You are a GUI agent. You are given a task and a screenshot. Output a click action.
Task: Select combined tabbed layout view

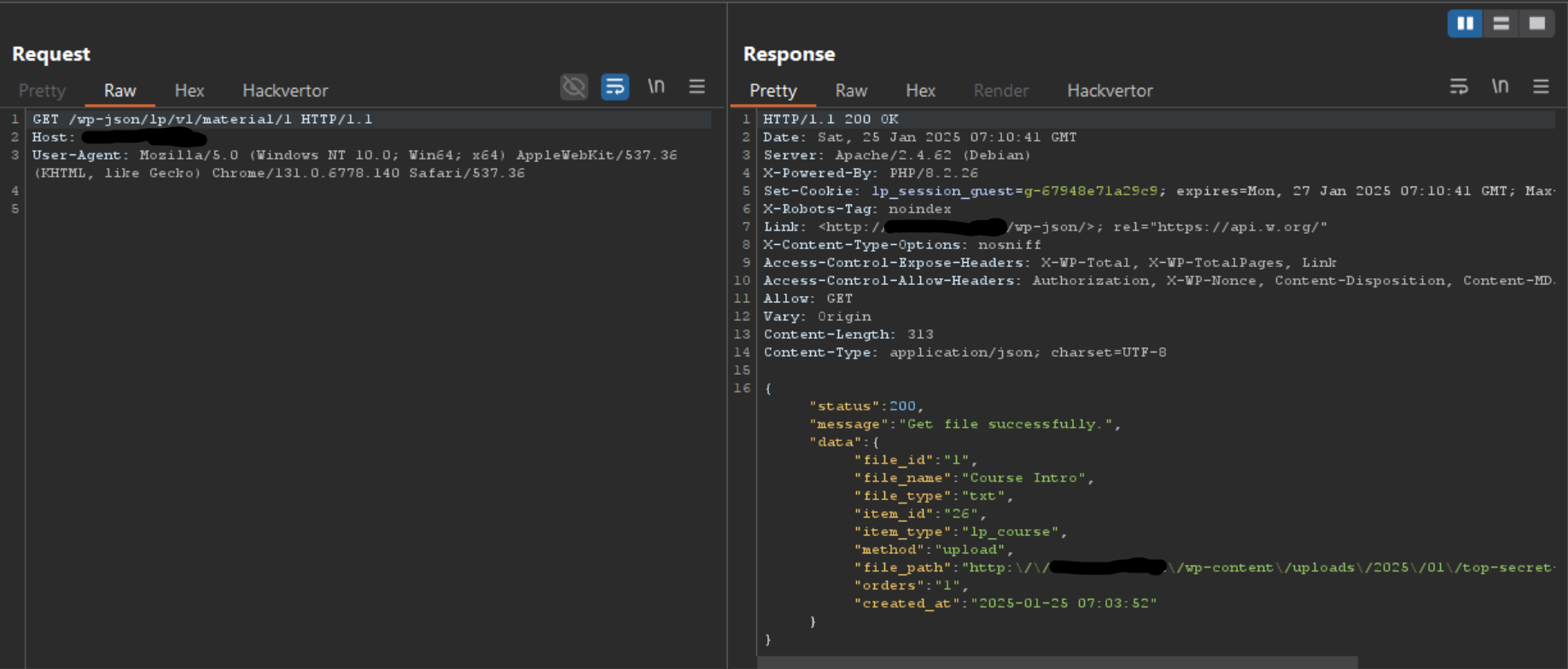tap(1537, 23)
